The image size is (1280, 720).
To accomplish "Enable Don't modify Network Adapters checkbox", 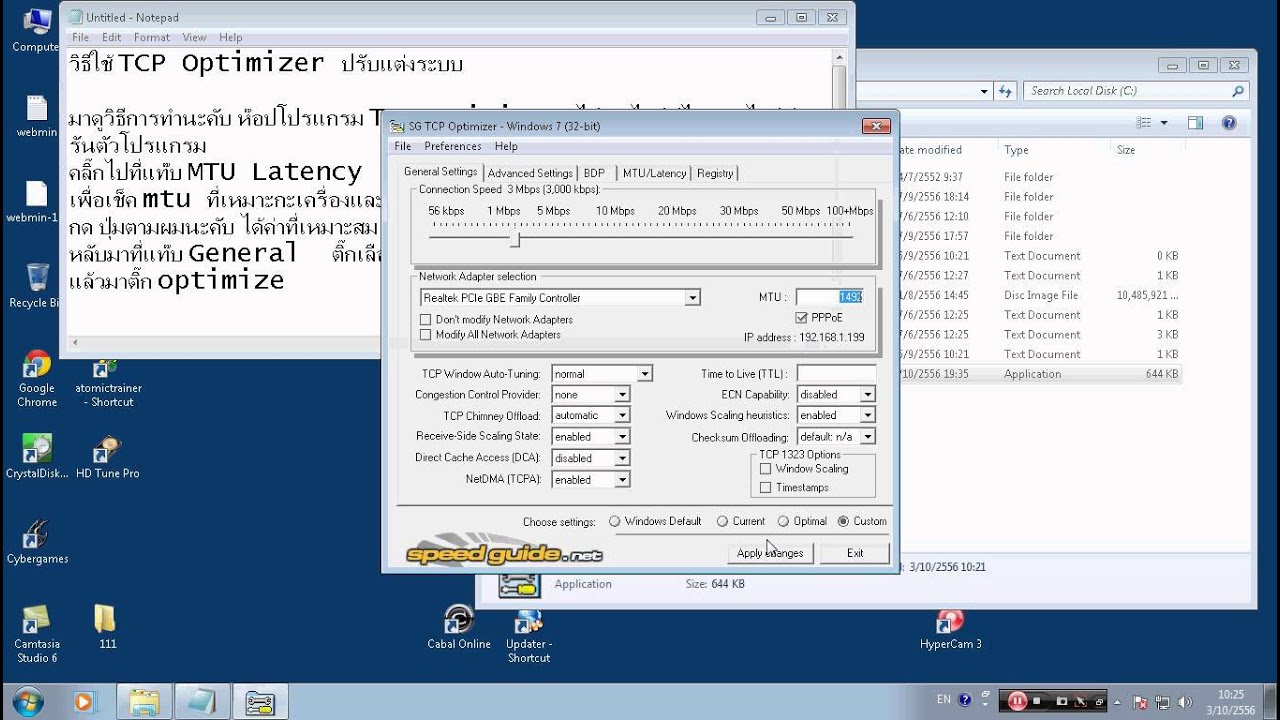I will pyautogui.click(x=426, y=319).
